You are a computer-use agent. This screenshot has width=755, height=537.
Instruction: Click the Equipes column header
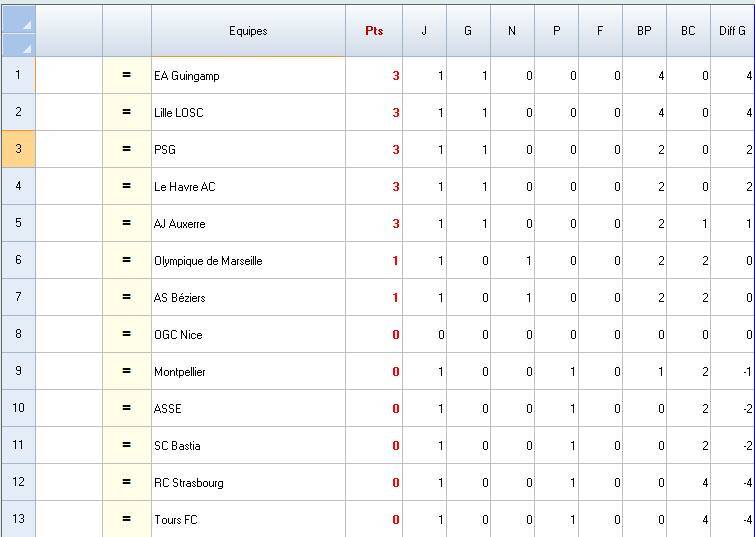tap(248, 31)
